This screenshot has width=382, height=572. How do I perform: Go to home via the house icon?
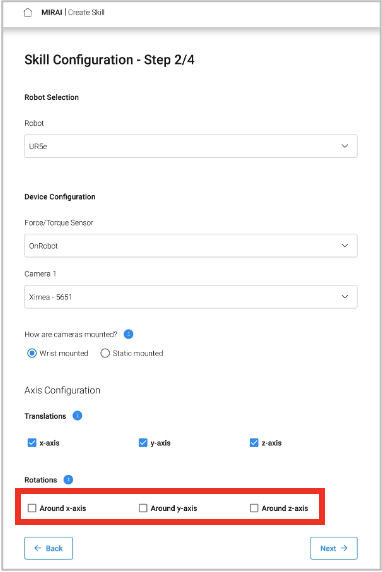[x=28, y=13]
